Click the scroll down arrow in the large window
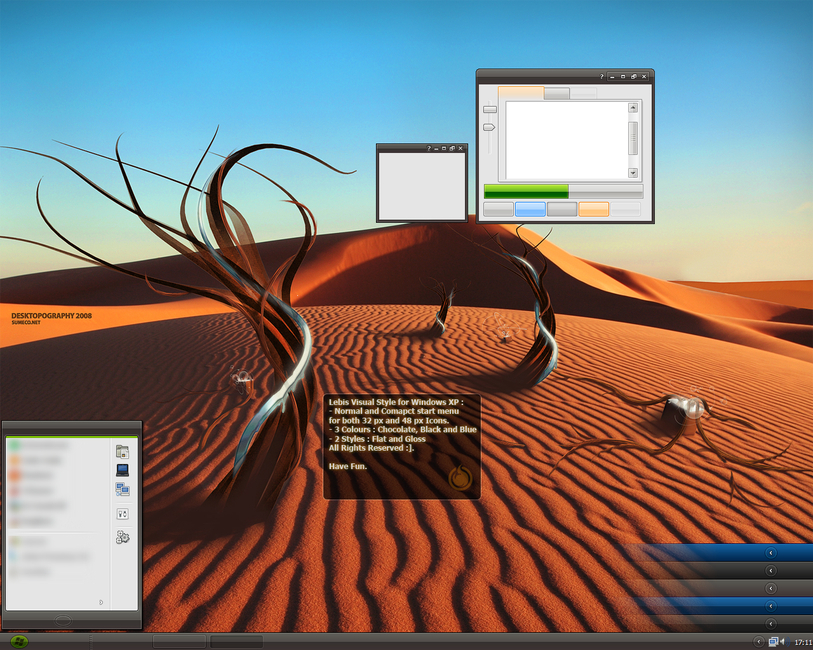Screen dimensions: 813x650 (633, 173)
